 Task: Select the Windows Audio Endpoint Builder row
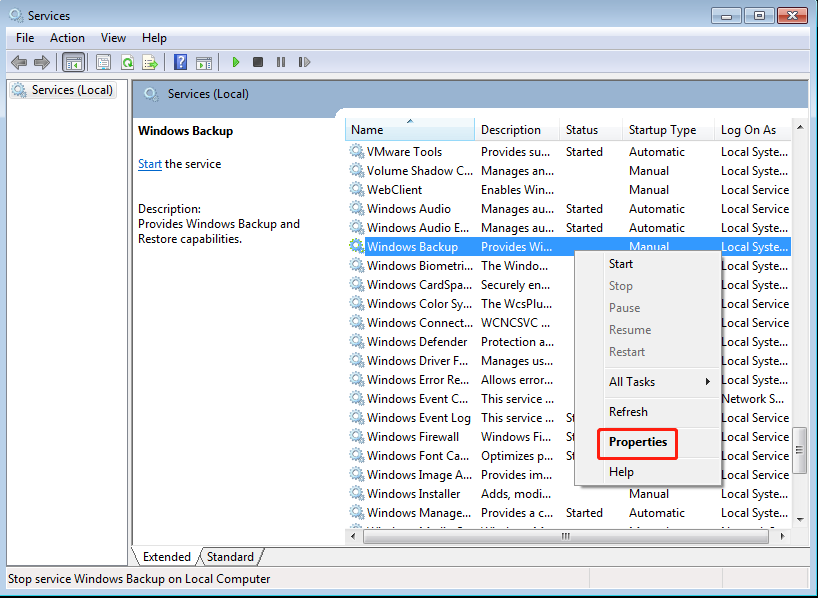(569, 228)
